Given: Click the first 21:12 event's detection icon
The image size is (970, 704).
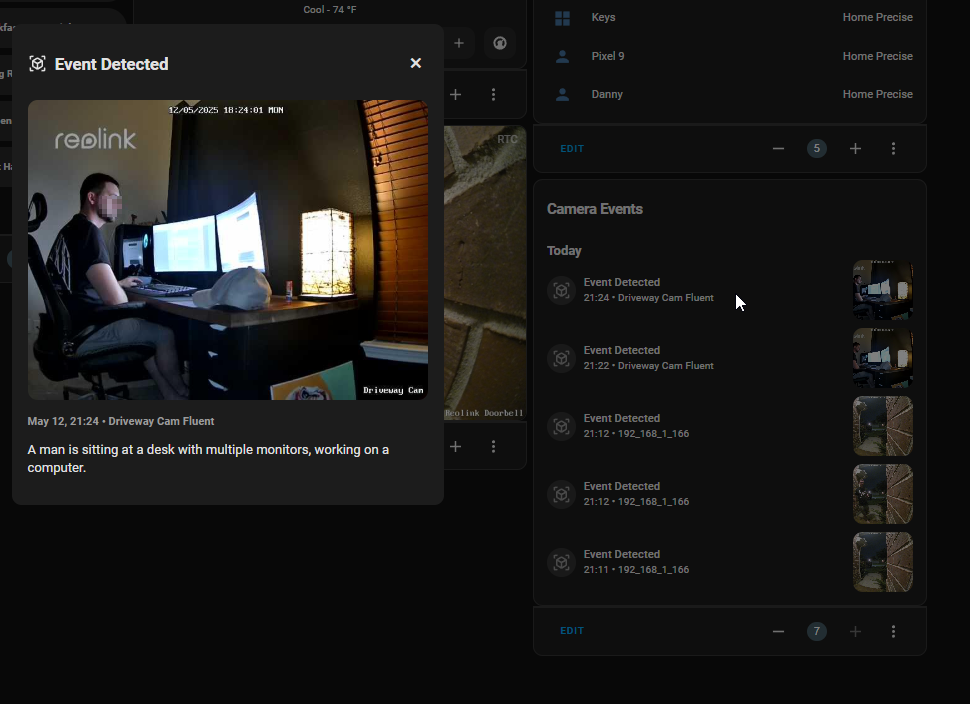Looking at the screenshot, I should point(562,426).
